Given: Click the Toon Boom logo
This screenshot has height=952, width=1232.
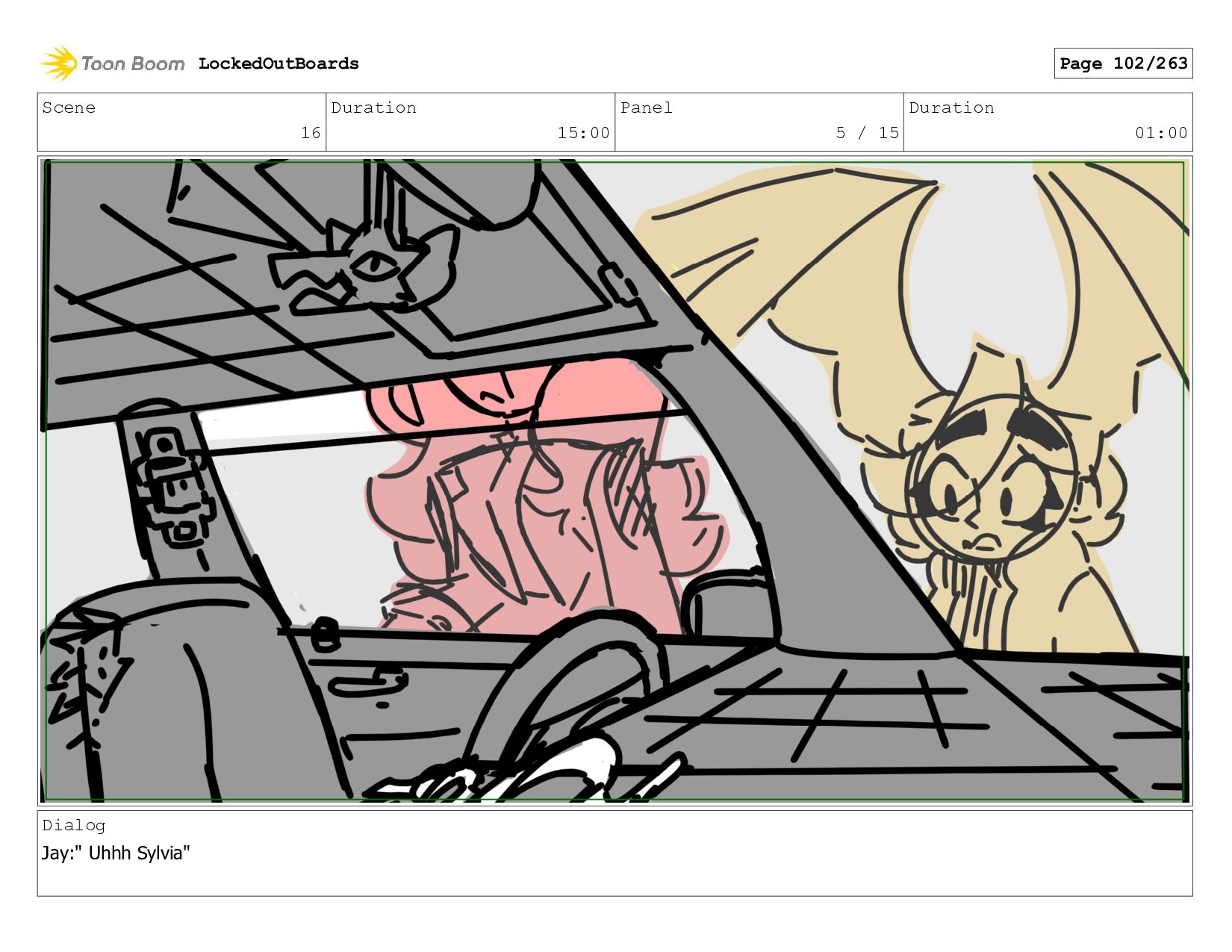Looking at the screenshot, I should pos(112,63).
